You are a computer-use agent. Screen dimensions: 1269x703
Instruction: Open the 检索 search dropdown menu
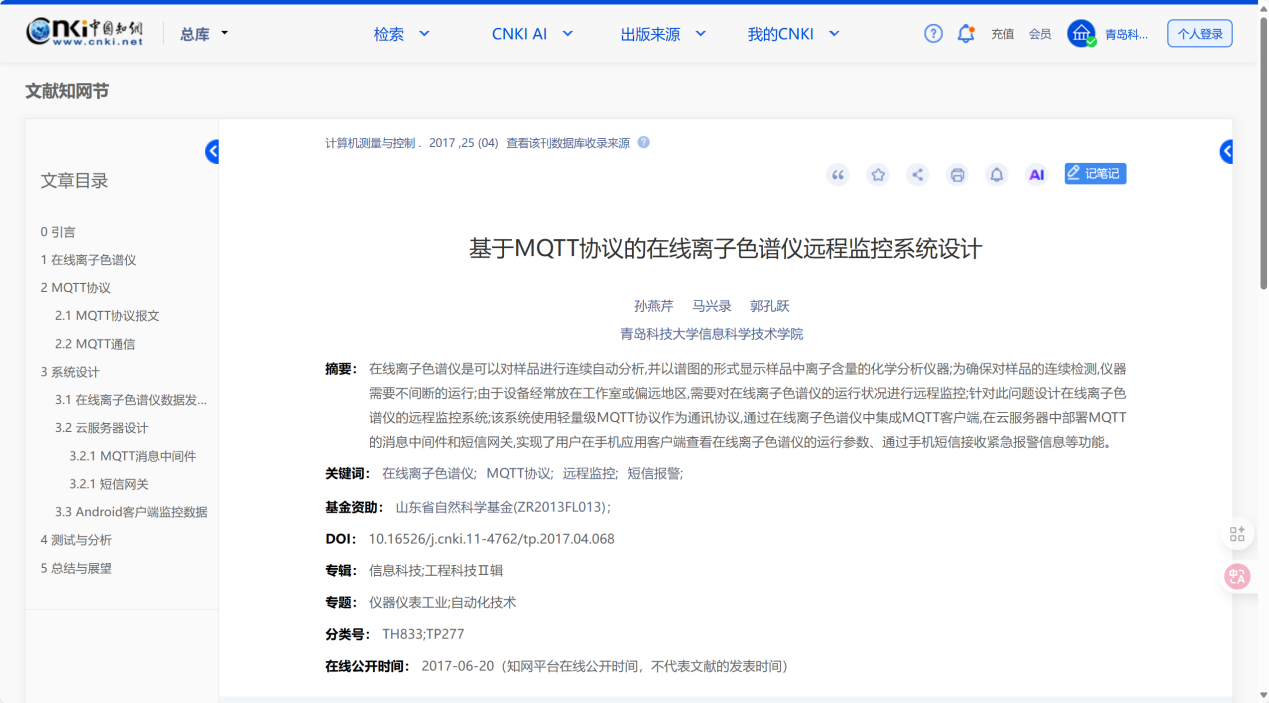pos(401,34)
